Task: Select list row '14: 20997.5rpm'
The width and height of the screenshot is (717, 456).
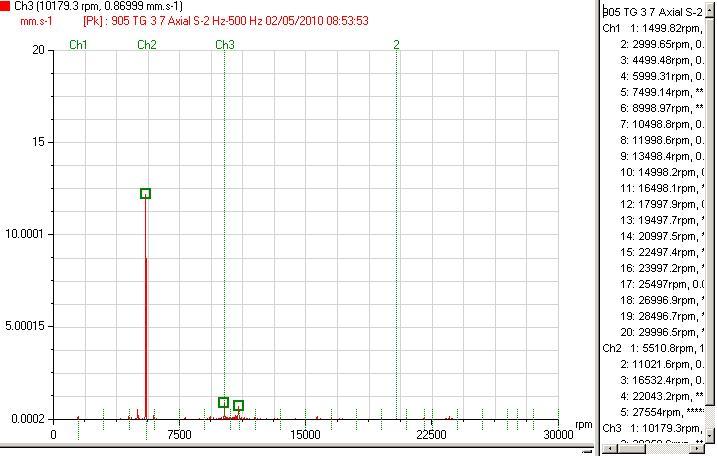Action: coord(662,236)
